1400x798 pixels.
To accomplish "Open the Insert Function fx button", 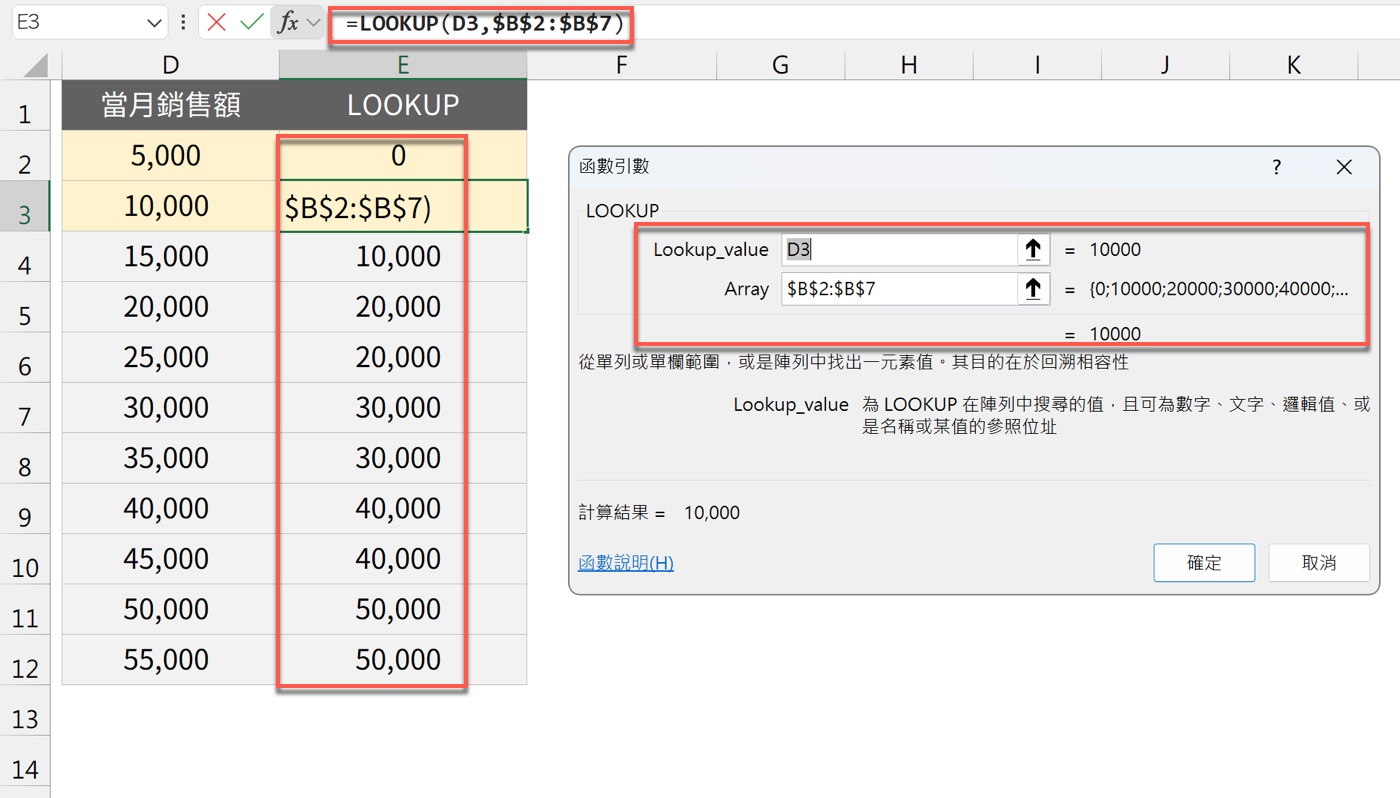I will pos(287,22).
